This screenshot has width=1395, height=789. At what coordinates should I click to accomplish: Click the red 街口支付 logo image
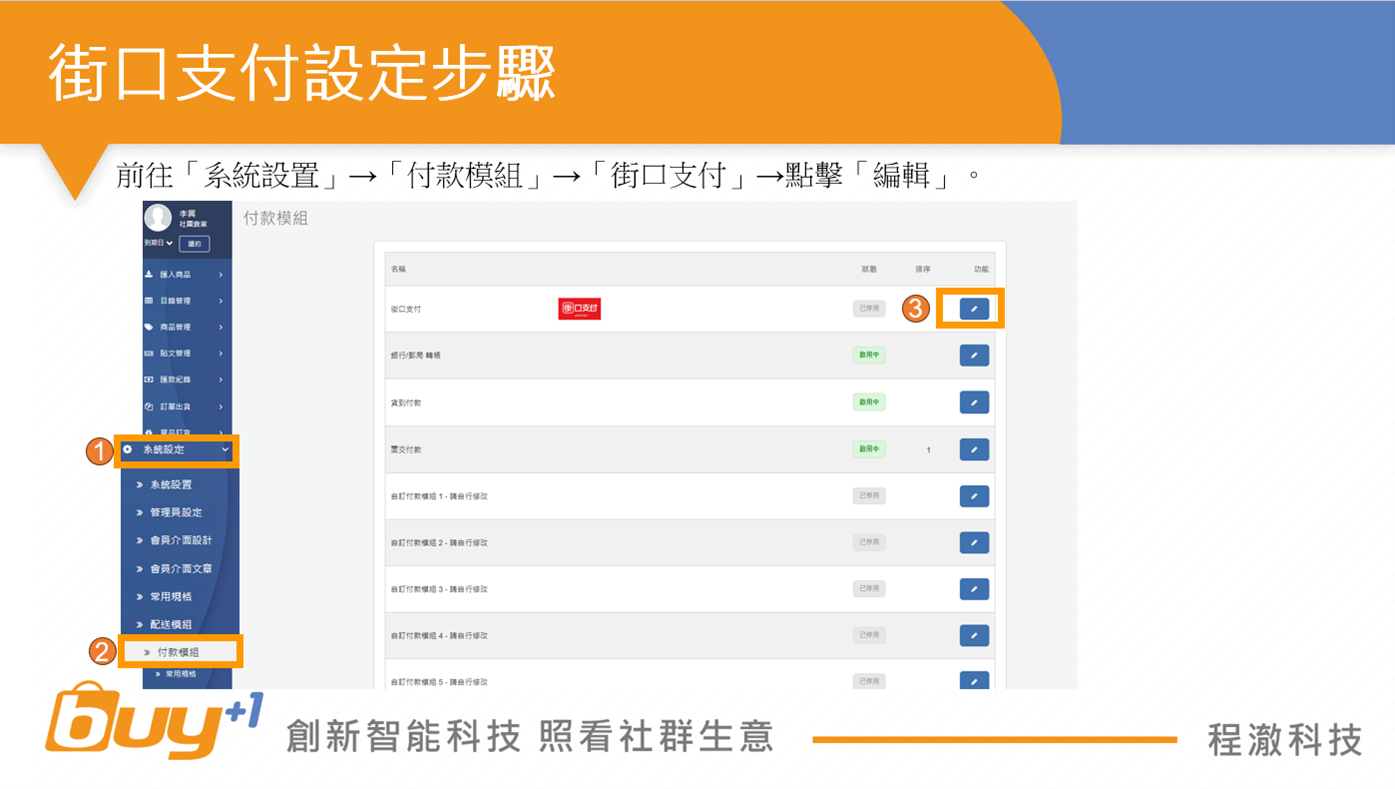pos(579,309)
